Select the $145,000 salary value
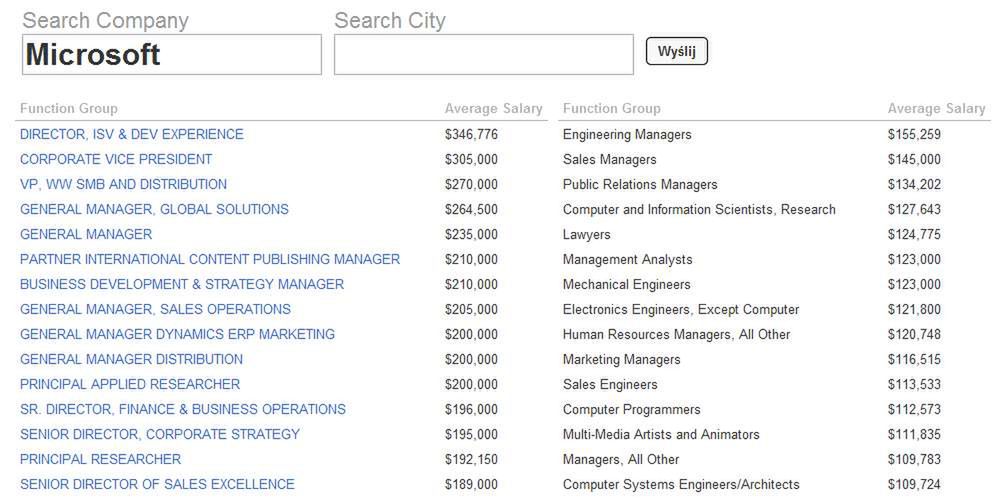This screenshot has width=1000, height=500. coord(914,159)
